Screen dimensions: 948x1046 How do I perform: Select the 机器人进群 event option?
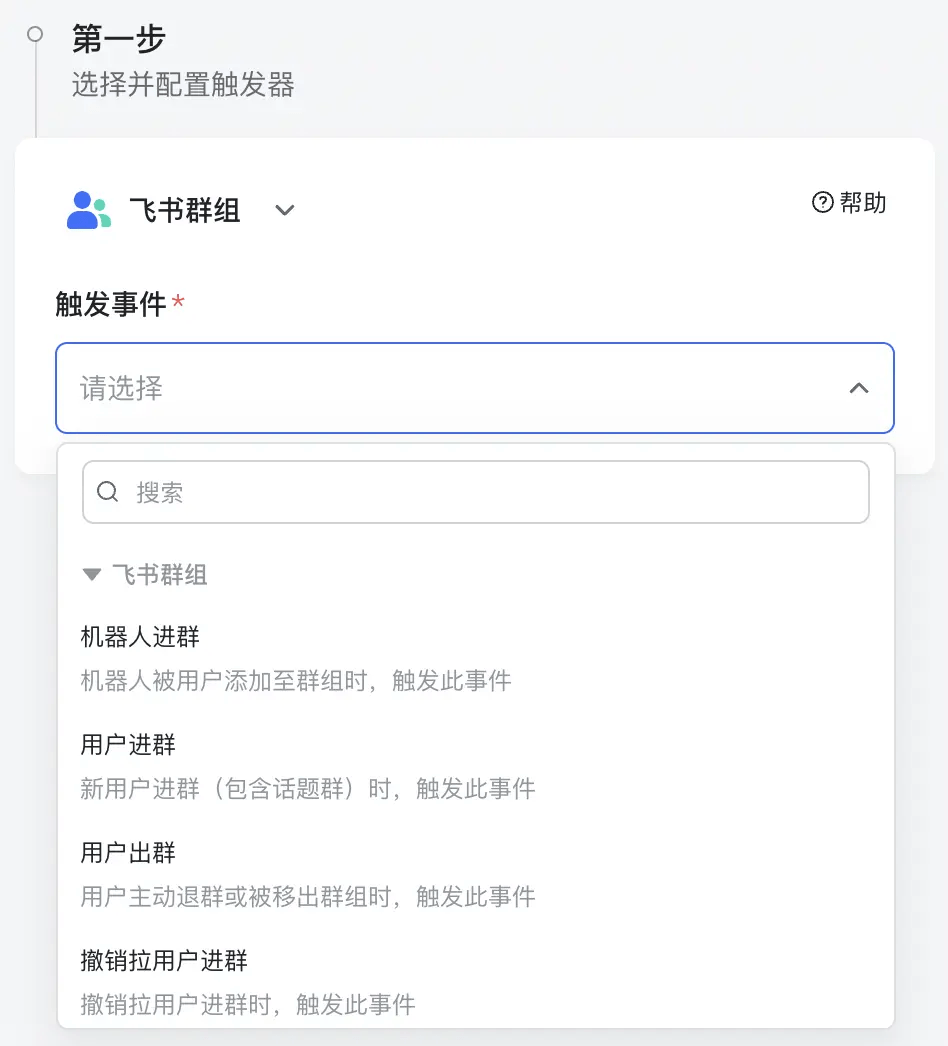[476, 658]
